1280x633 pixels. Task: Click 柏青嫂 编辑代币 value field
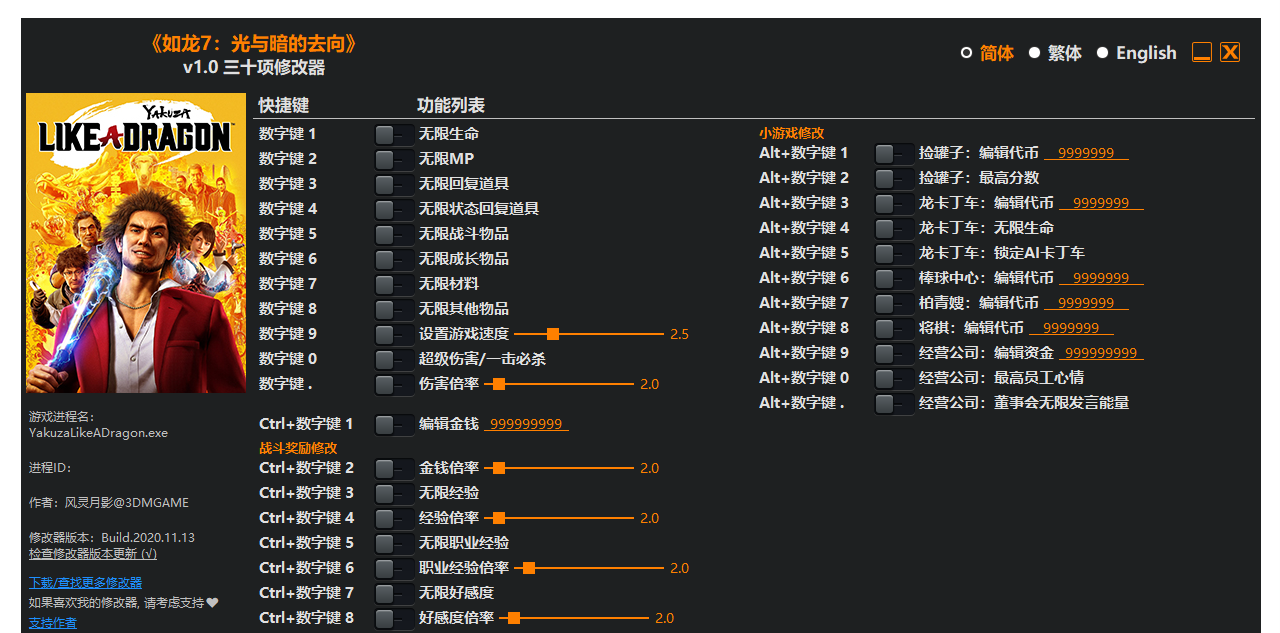tap(1087, 303)
